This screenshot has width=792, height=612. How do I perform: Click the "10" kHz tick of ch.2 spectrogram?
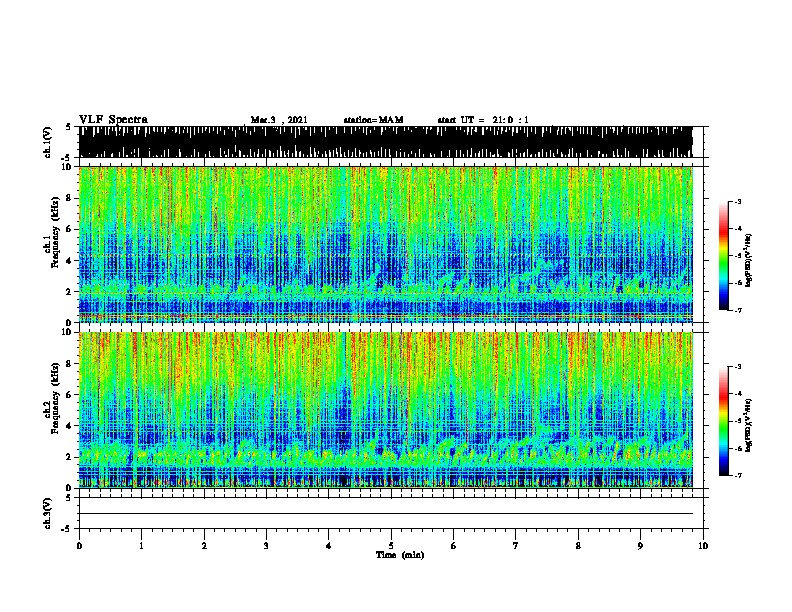coord(67,332)
